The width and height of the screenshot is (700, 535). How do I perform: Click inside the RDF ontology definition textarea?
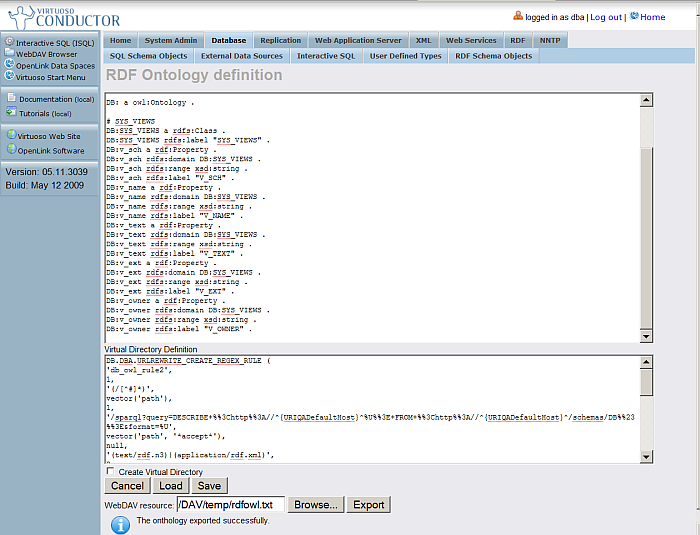tap(372, 218)
